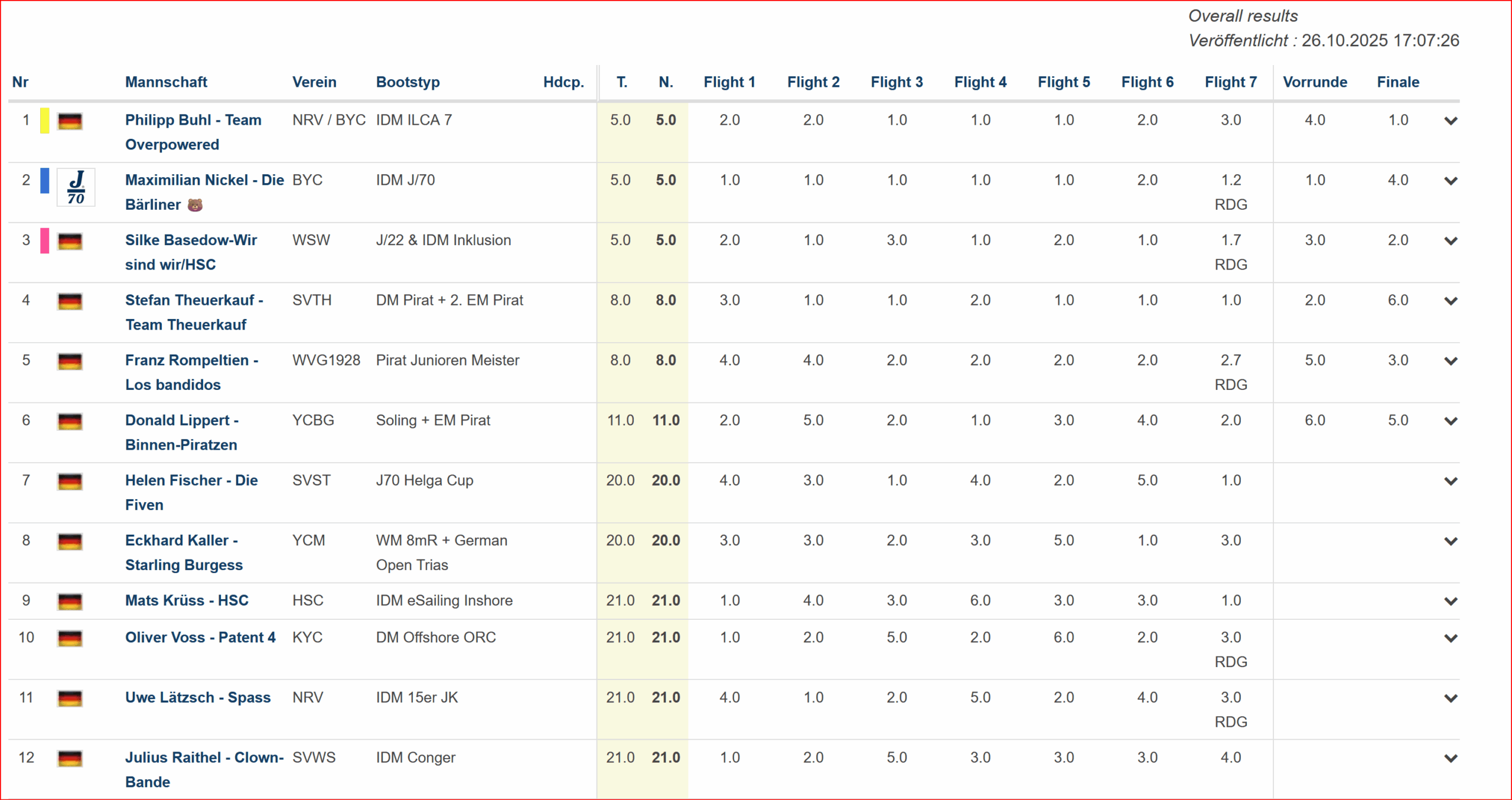The image size is (1512, 800).
Task: Click the Flight 4 column header
Action: click(980, 82)
